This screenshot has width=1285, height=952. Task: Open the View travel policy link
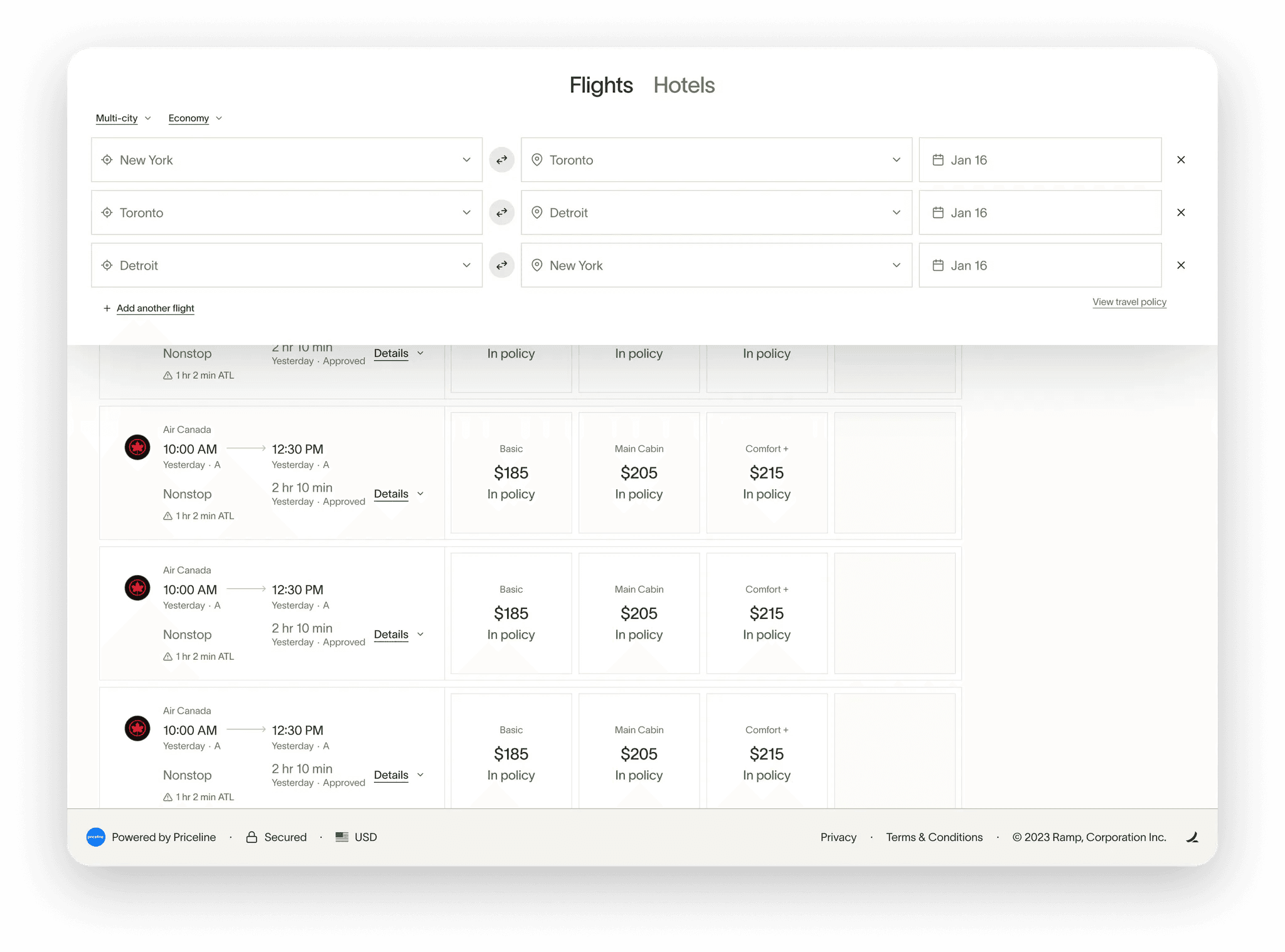point(1129,302)
